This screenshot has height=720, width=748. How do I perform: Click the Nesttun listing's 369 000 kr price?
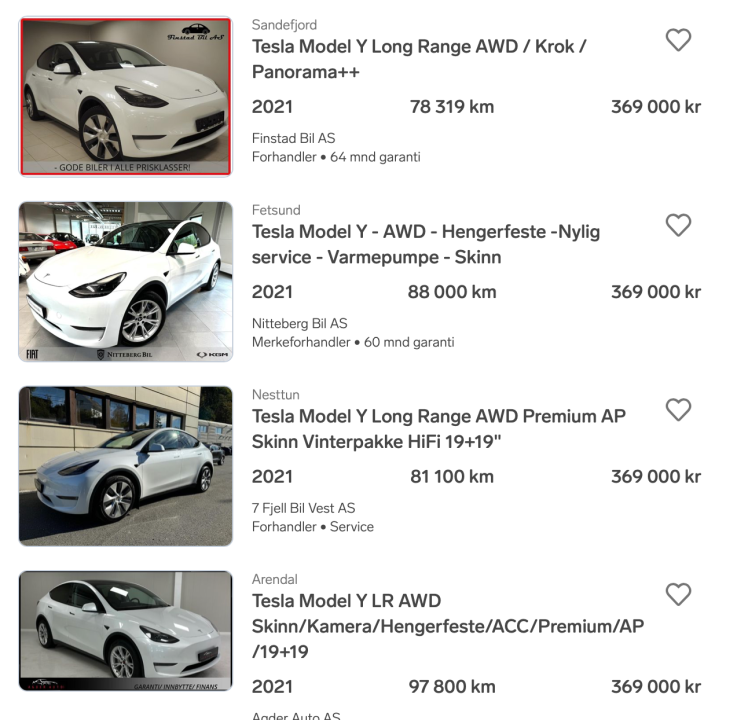pos(656,477)
